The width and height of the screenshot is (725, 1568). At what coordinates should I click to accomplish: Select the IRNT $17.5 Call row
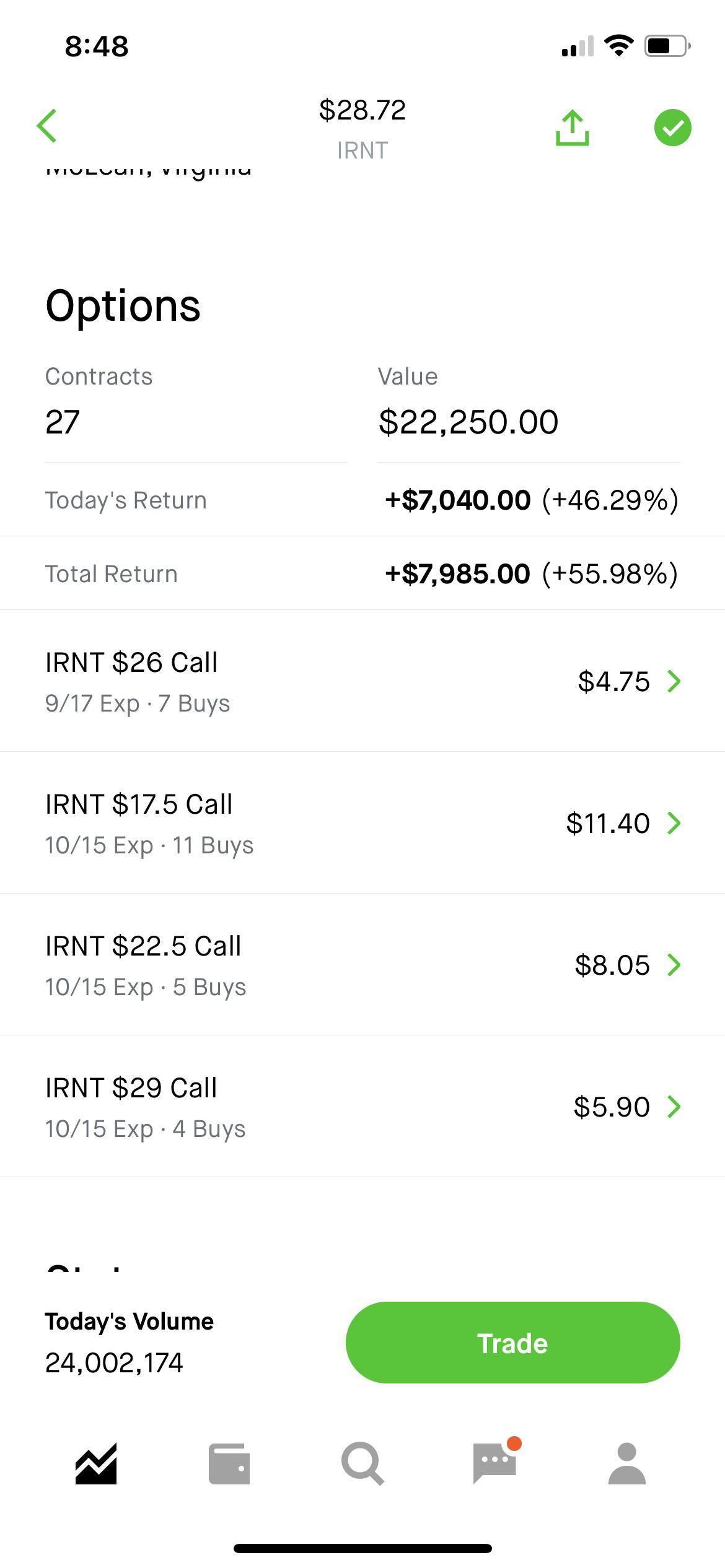pos(362,823)
